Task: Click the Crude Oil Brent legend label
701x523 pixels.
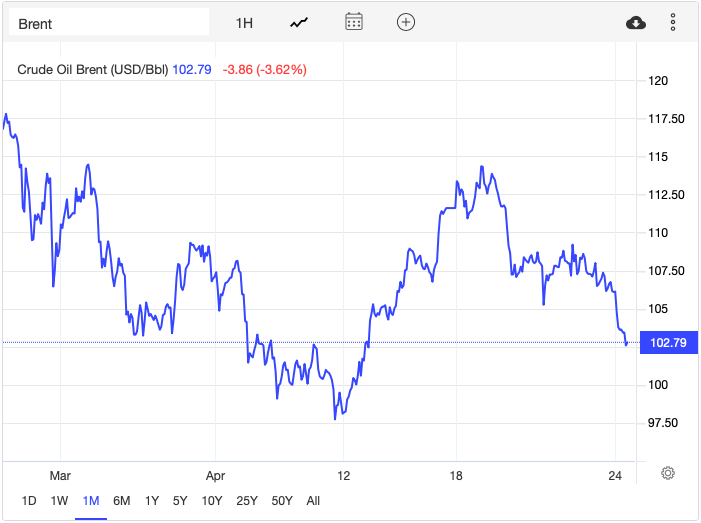Action: pos(94,70)
